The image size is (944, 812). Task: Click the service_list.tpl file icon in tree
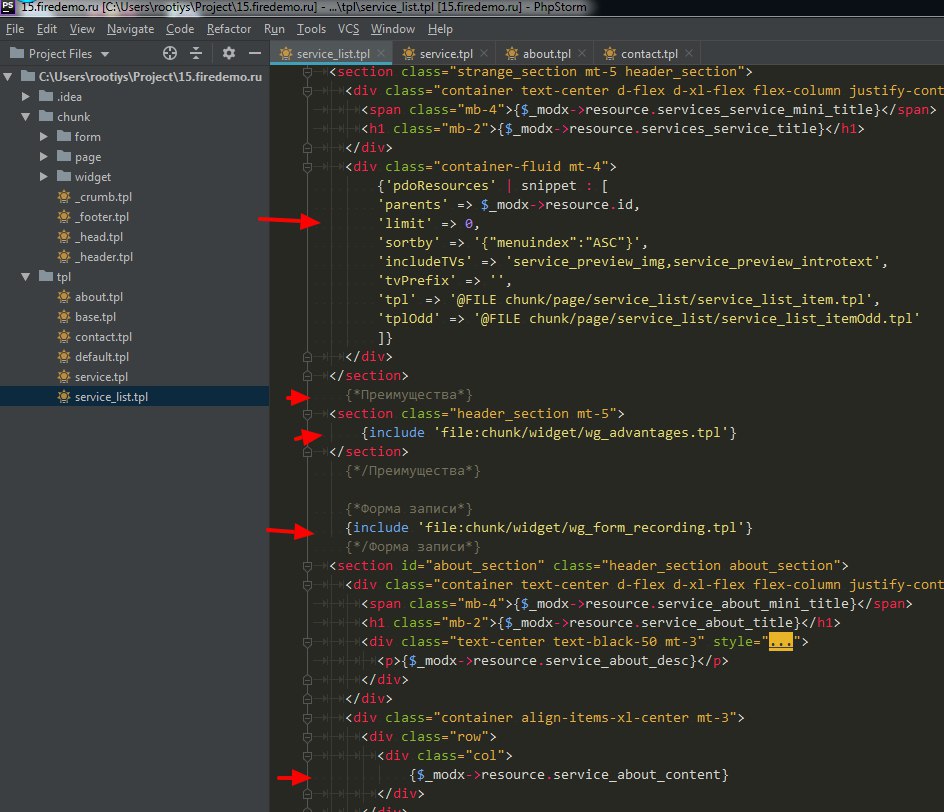64,396
